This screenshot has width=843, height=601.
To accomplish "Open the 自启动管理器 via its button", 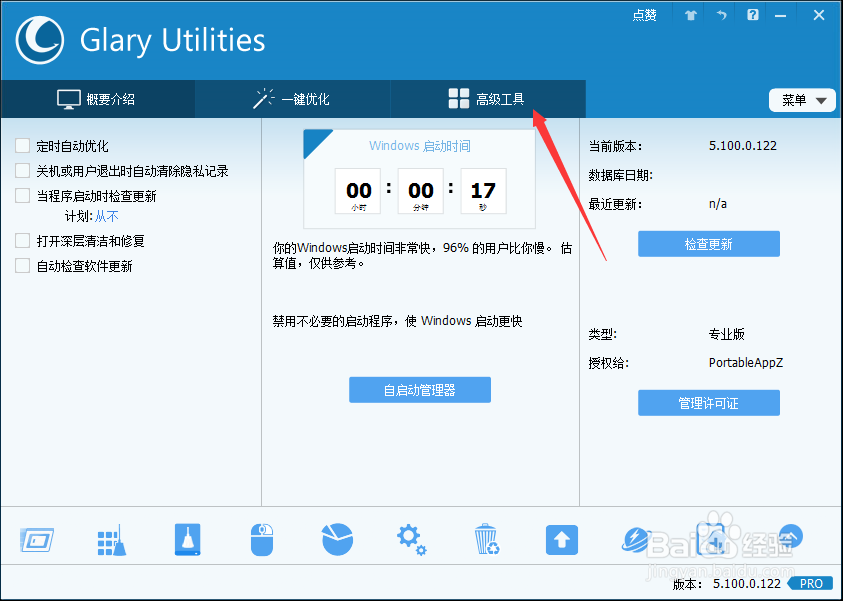I will pos(420,390).
